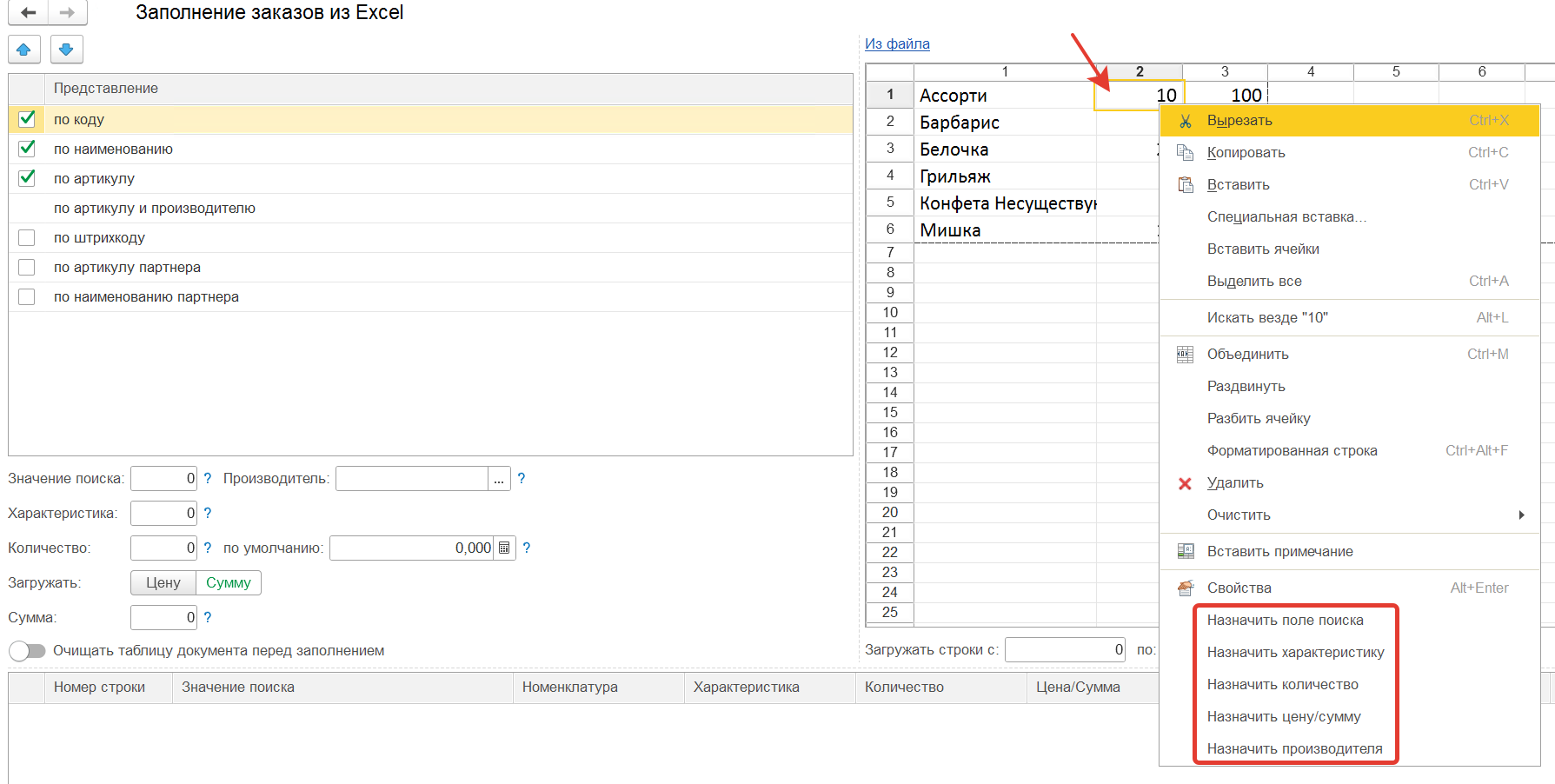Enable the по артикулу партнера checkbox

point(27,267)
